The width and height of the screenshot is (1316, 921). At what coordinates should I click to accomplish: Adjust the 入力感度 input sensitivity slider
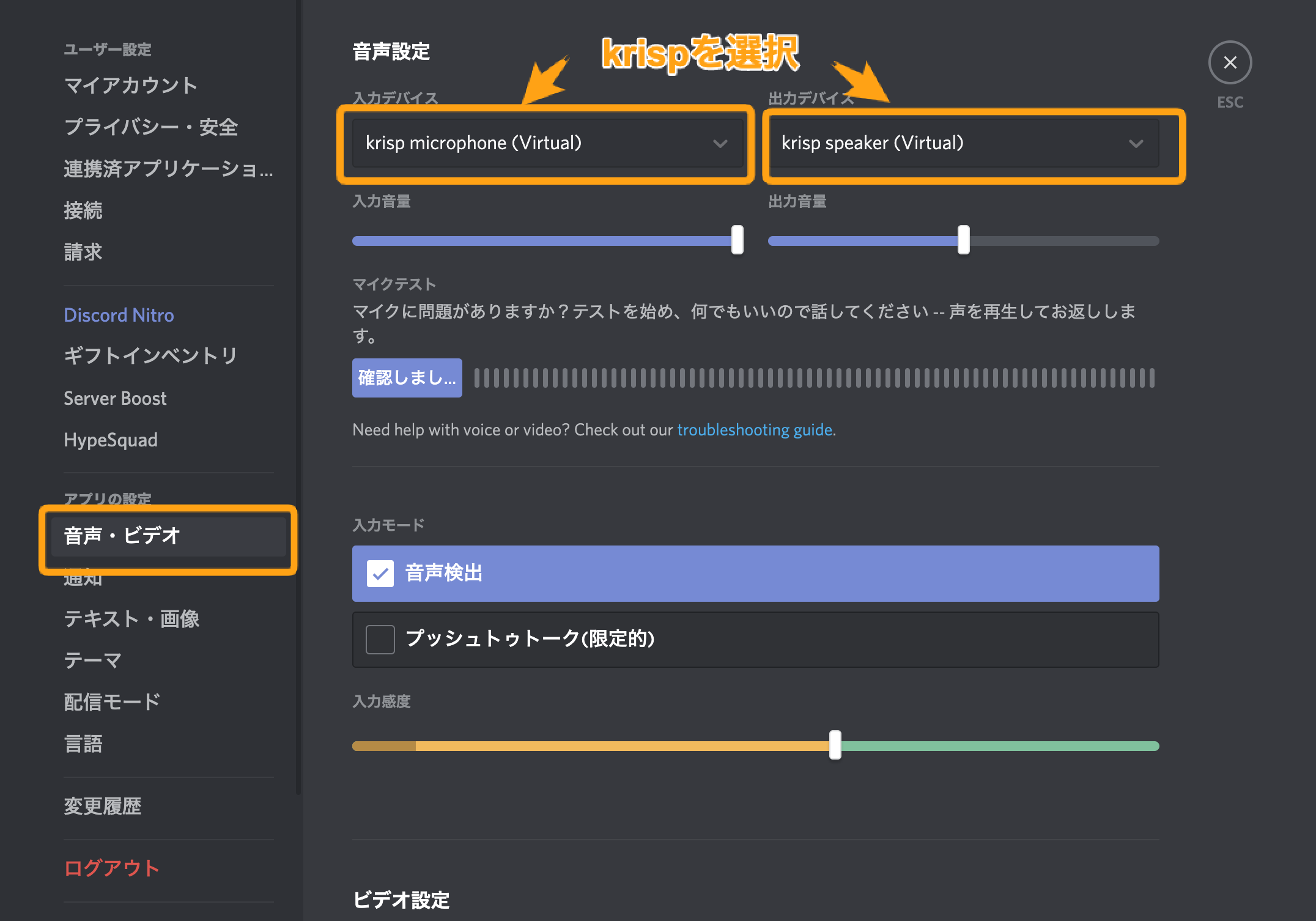click(835, 745)
